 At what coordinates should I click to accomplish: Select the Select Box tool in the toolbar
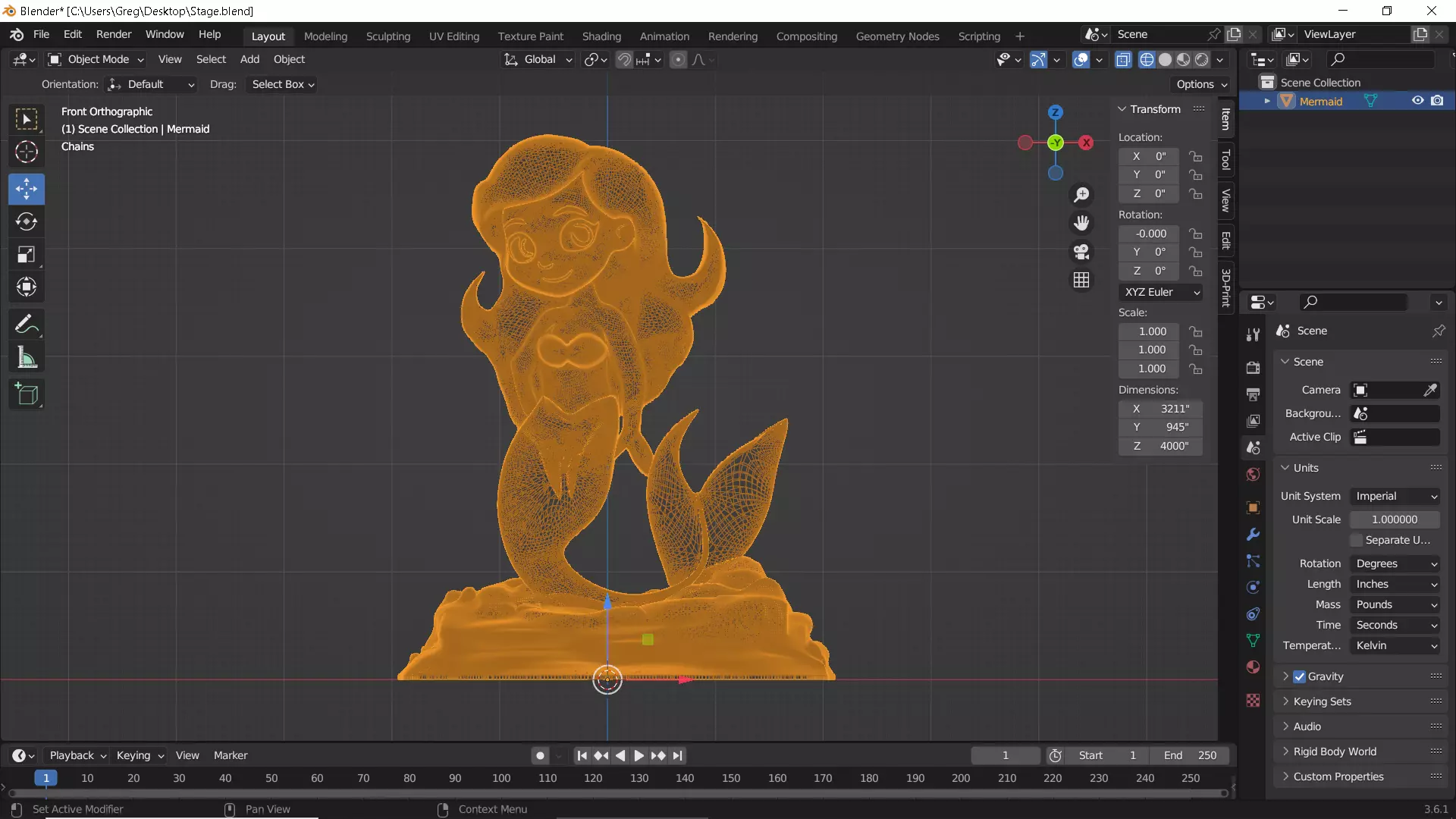click(x=27, y=119)
